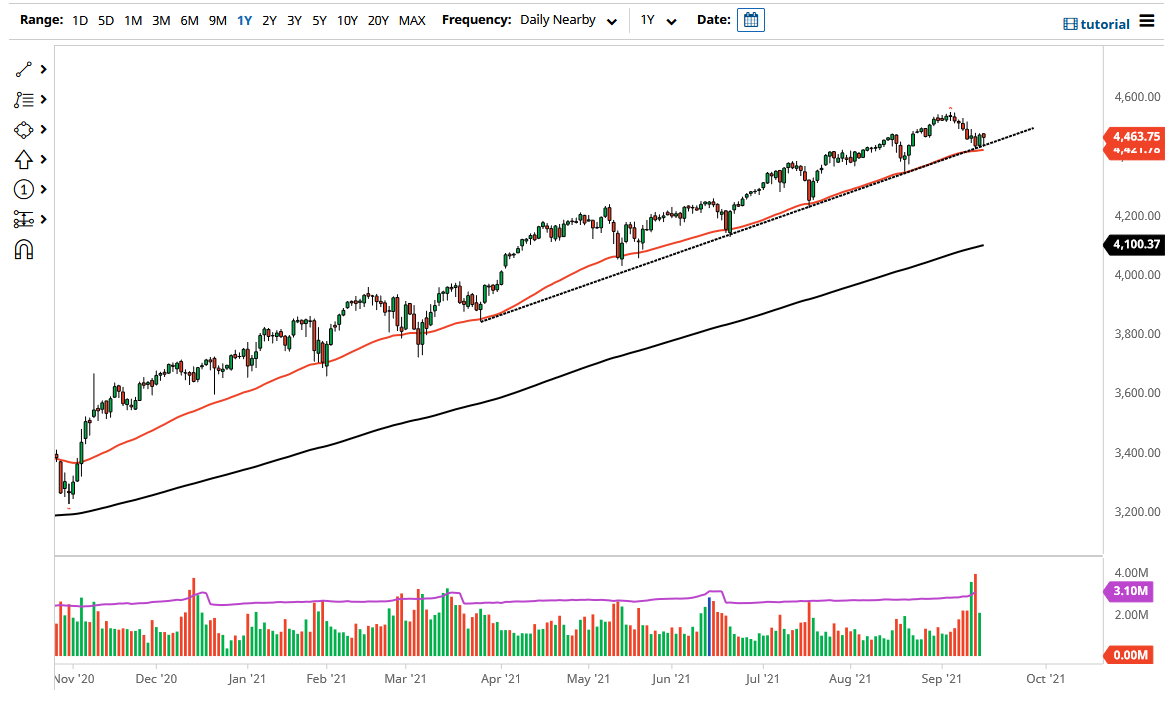Image resolution: width=1172 pixels, height=705 pixels.
Task: Click the 10Y range button
Action: click(x=346, y=19)
